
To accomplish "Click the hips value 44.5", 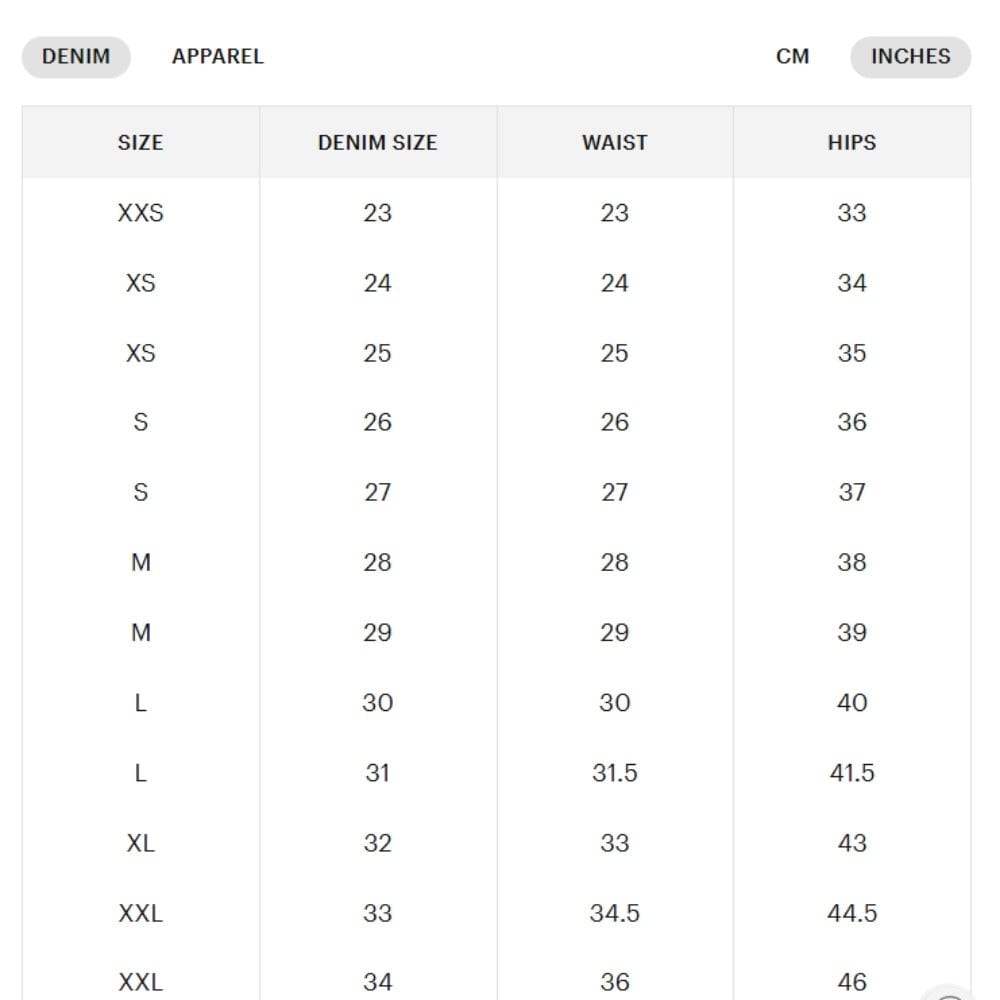I will point(851,913).
